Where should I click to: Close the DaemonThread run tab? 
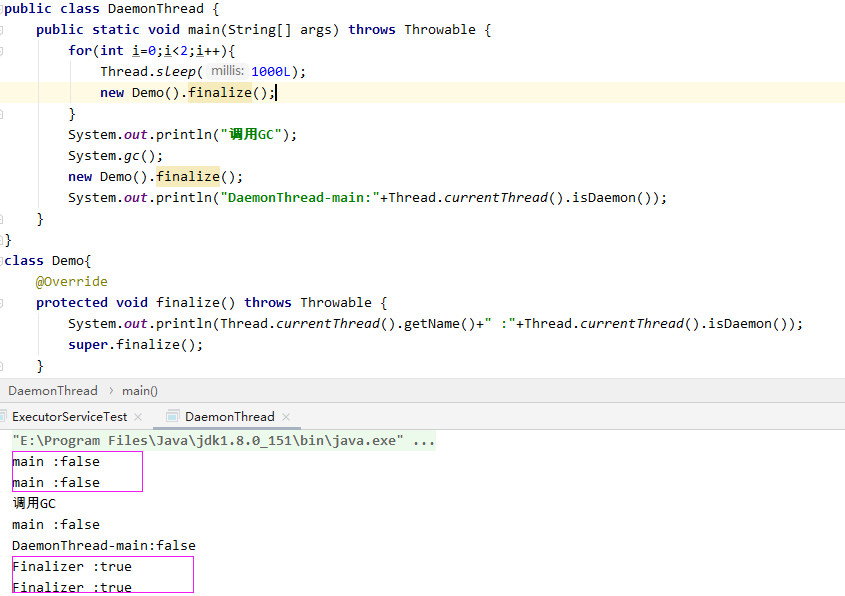pyautogui.click(x=286, y=417)
